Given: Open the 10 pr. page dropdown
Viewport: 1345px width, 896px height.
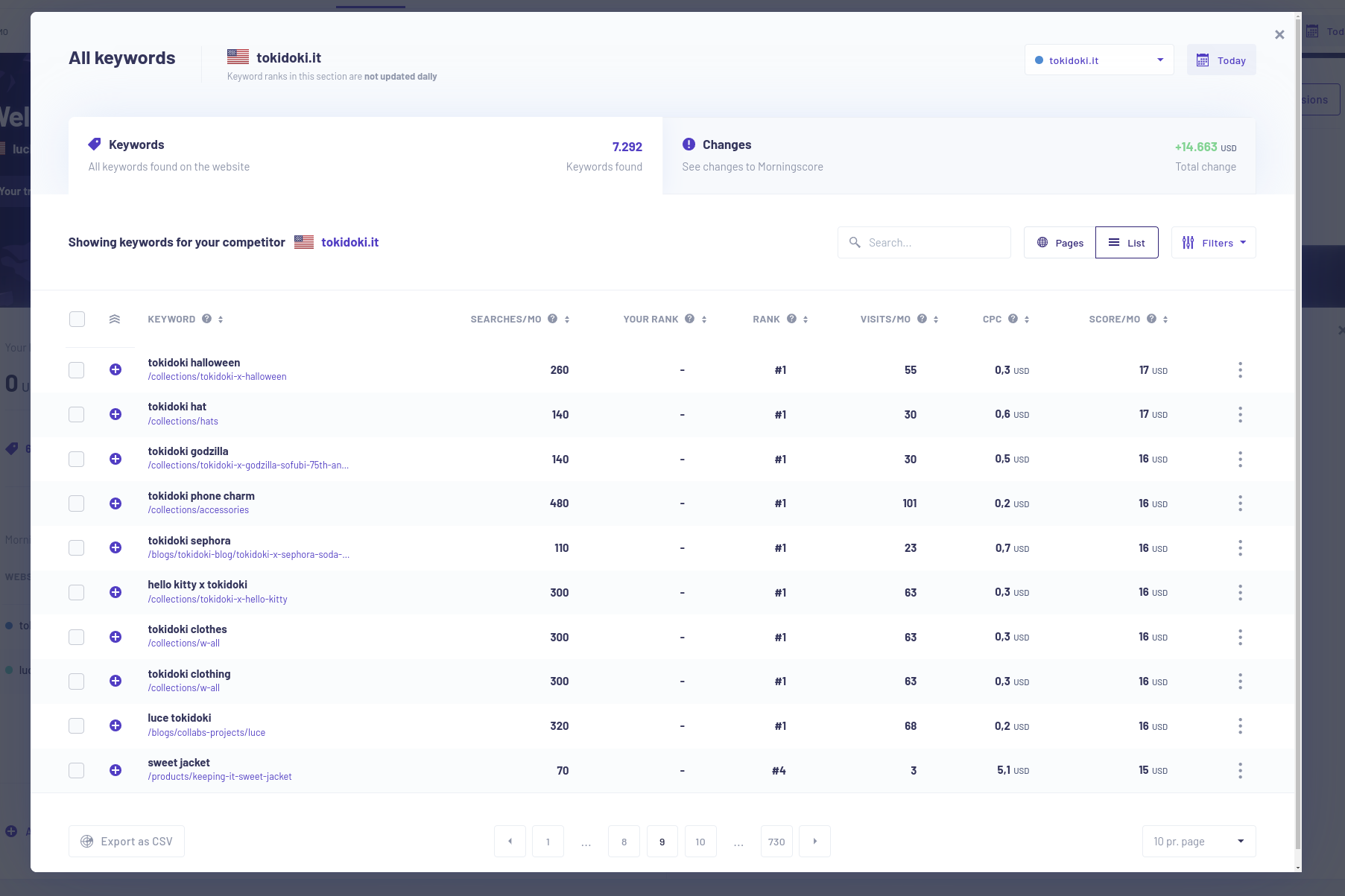Looking at the screenshot, I should pyautogui.click(x=1199, y=841).
